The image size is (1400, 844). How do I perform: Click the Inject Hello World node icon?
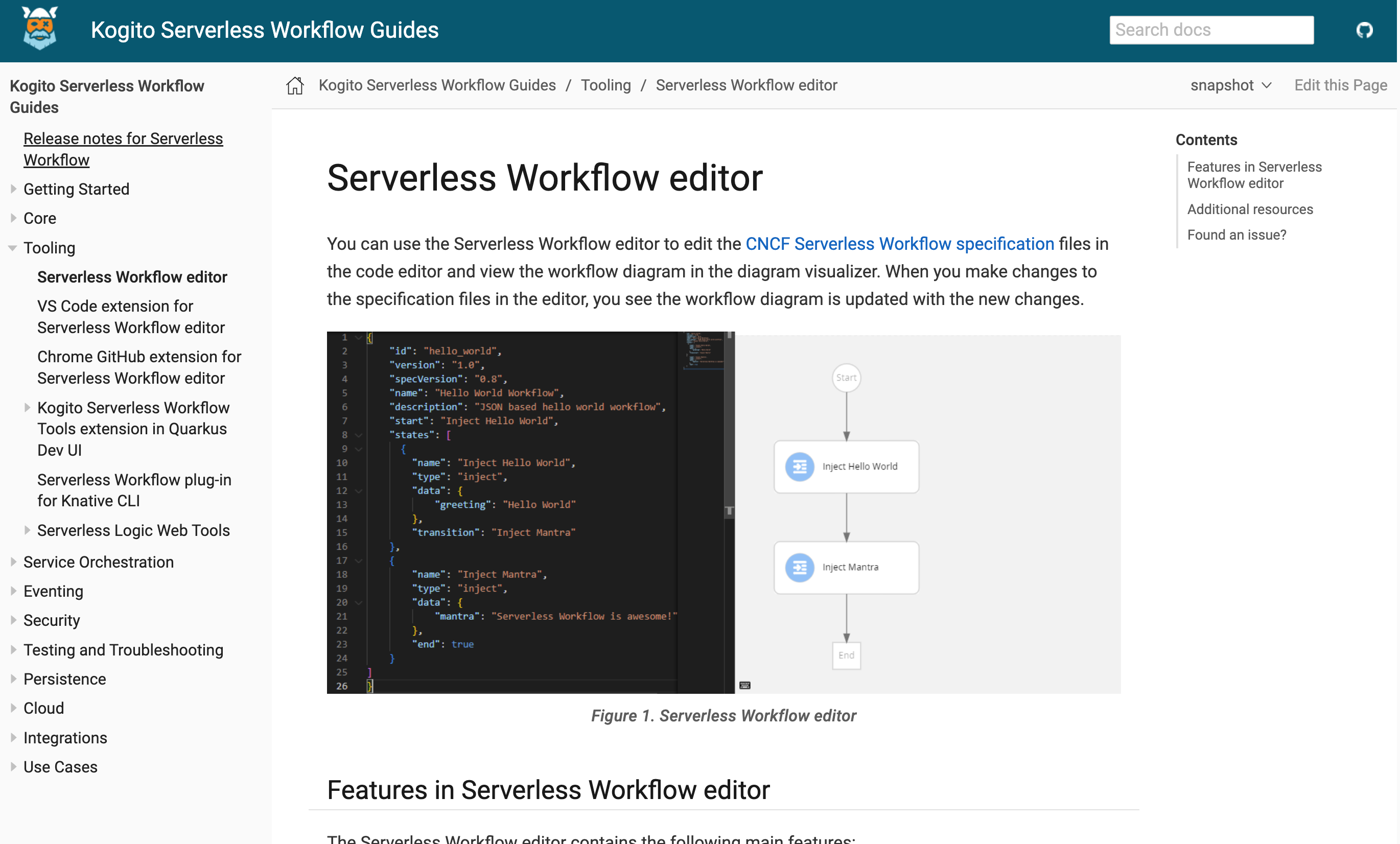click(x=799, y=466)
